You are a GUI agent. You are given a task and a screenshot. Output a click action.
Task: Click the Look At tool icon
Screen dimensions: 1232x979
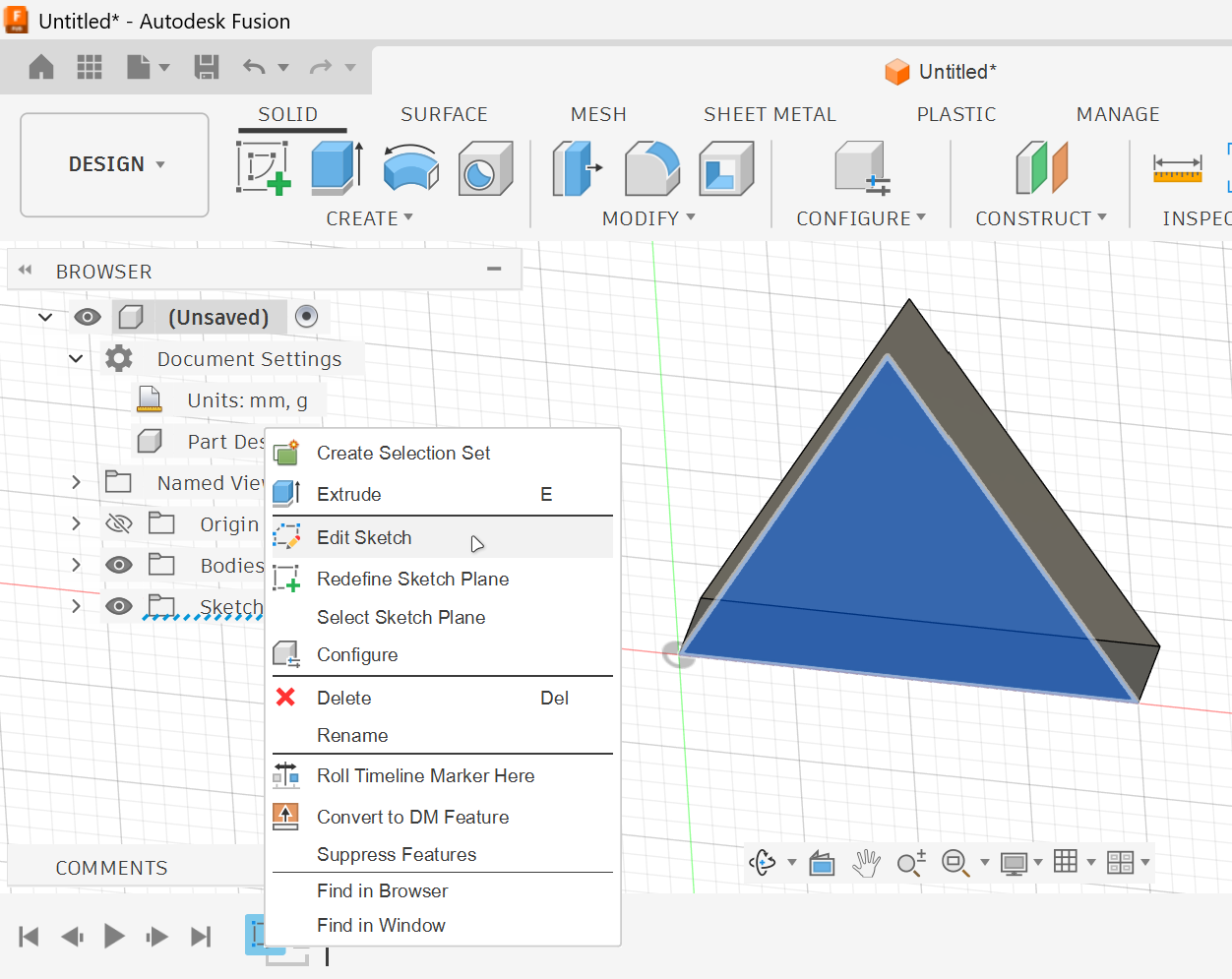point(822,864)
